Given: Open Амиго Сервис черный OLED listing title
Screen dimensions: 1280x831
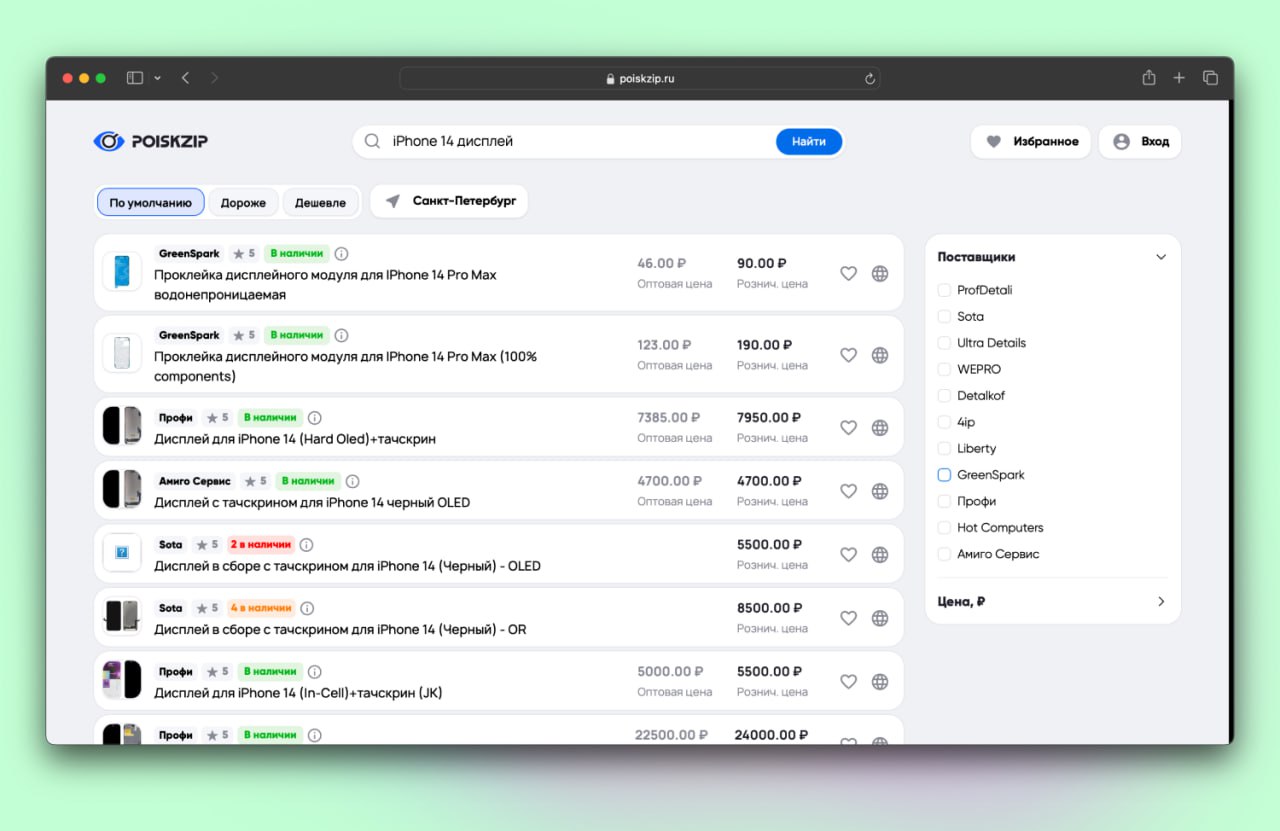Looking at the screenshot, I should click(312, 502).
